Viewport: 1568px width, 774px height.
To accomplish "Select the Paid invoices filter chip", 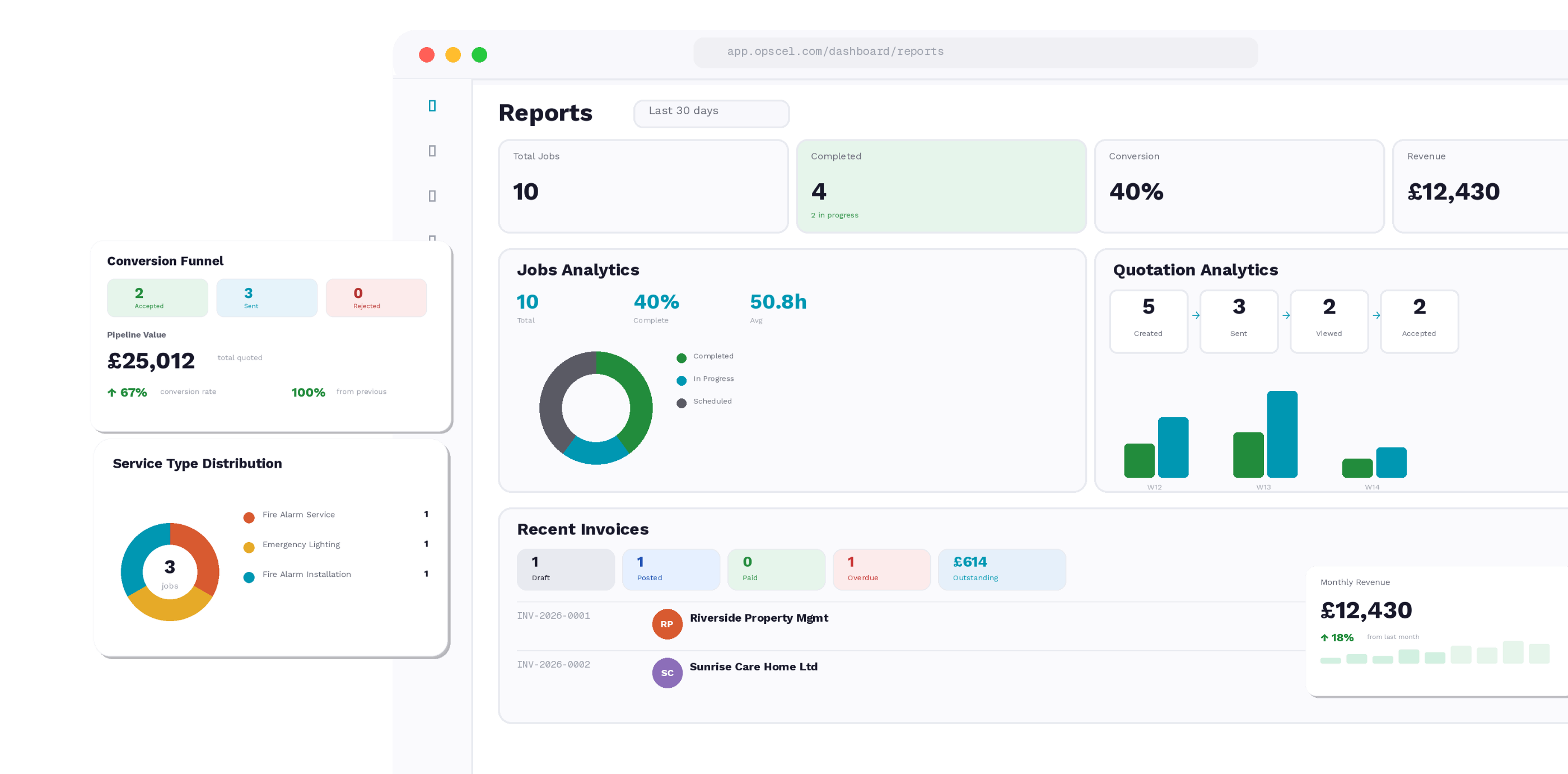I will point(776,569).
